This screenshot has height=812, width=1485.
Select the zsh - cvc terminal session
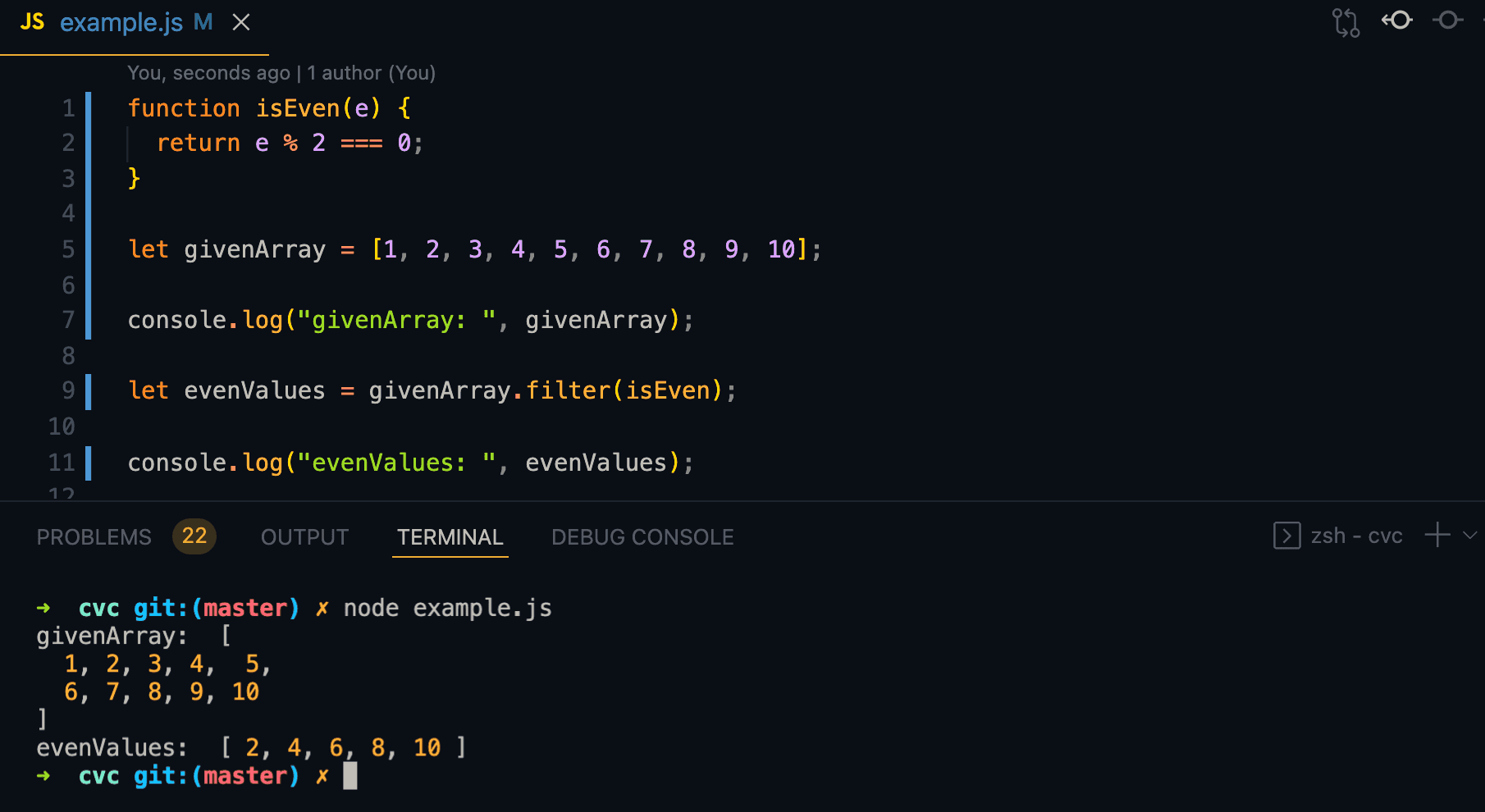click(1355, 536)
